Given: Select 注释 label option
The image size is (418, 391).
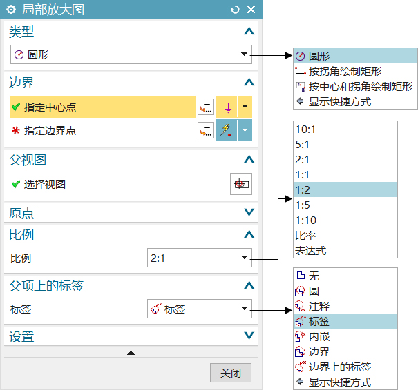Looking at the screenshot, I should click(x=345, y=306).
